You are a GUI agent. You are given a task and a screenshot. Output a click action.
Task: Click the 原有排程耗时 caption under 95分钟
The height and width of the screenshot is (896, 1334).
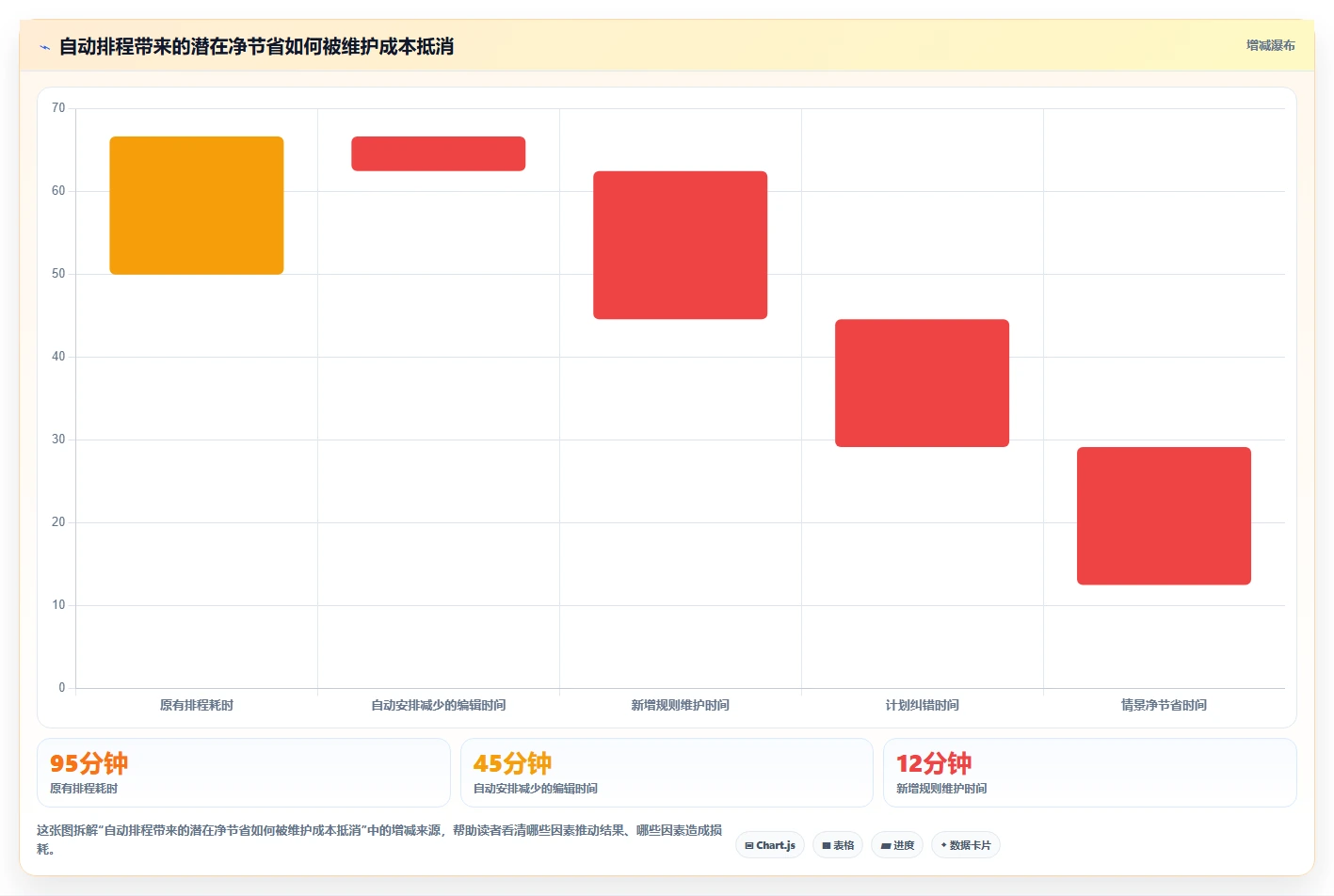click(x=84, y=789)
